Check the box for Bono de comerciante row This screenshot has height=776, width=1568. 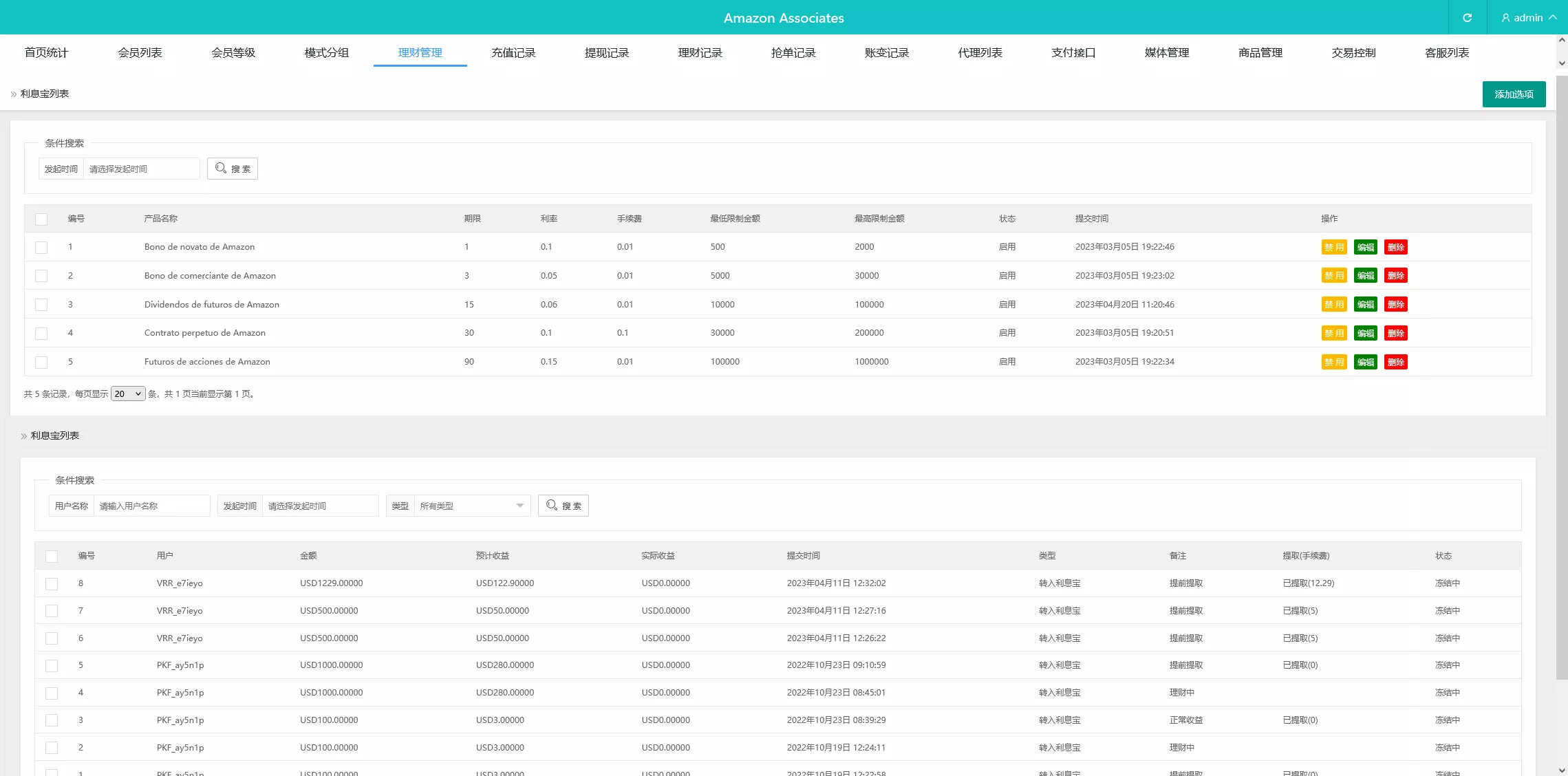coord(41,276)
